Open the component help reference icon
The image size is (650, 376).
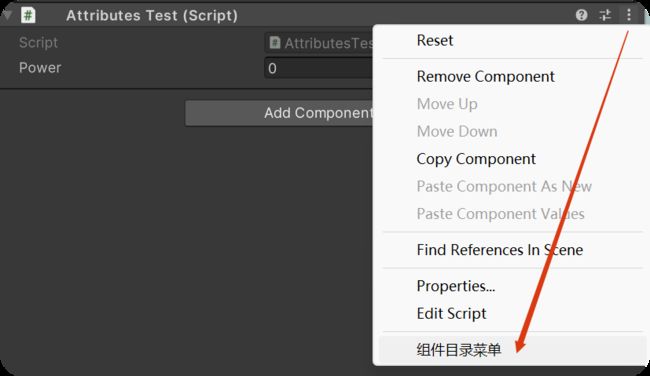(x=582, y=15)
